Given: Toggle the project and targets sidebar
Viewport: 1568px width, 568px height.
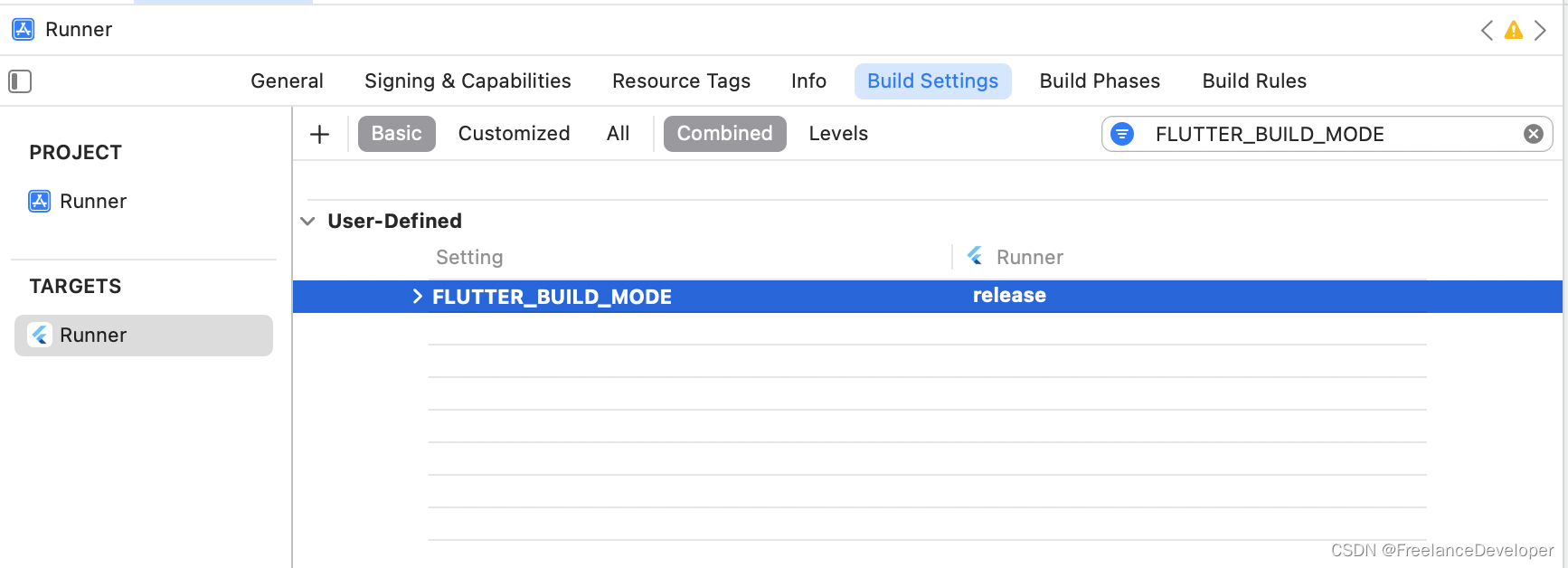Looking at the screenshot, I should tap(20, 81).
